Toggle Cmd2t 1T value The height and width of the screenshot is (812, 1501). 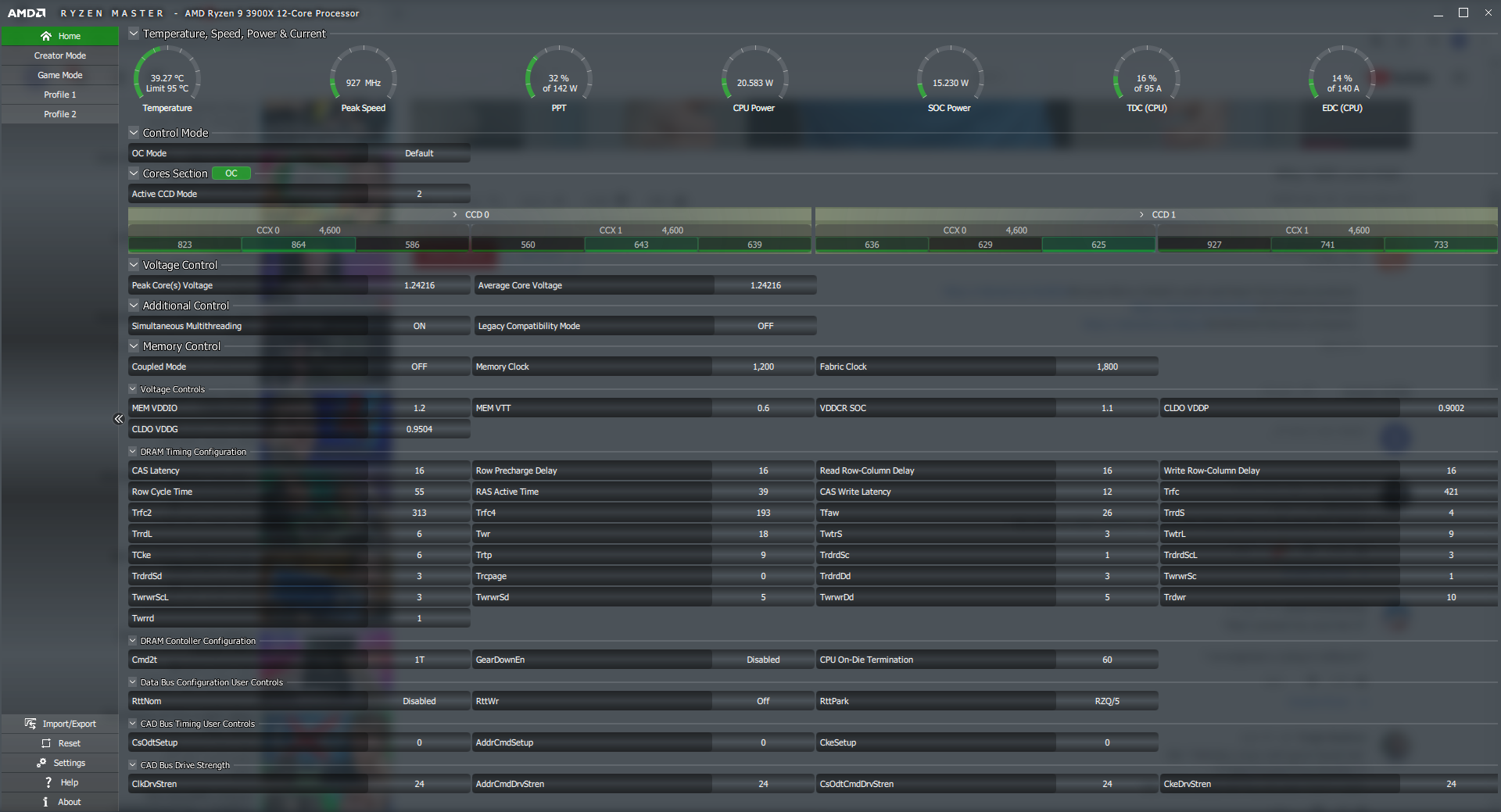[x=419, y=660]
